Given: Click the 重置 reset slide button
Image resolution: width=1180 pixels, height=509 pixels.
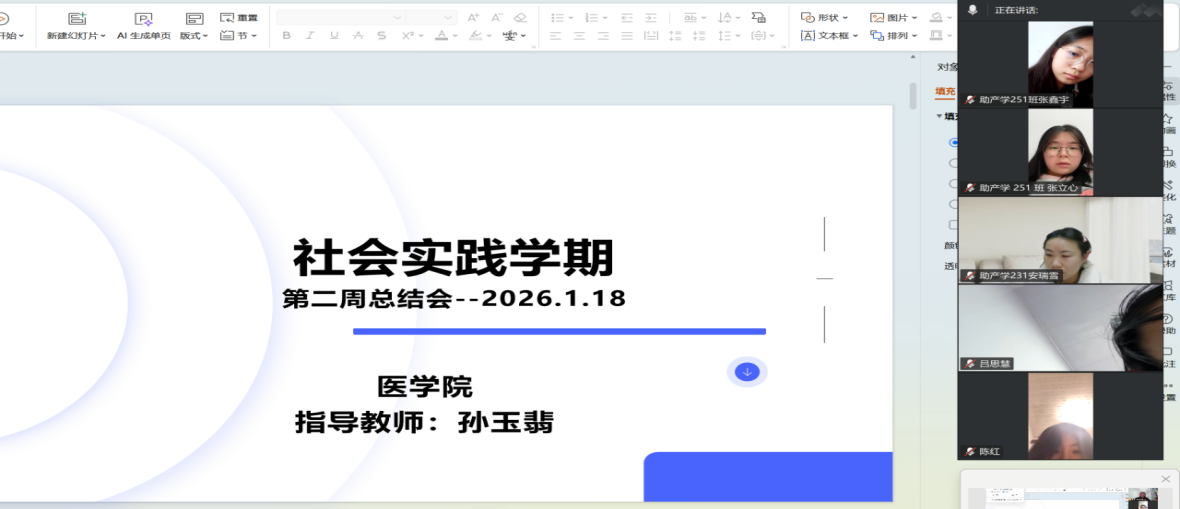Looking at the screenshot, I should click(239, 17).
